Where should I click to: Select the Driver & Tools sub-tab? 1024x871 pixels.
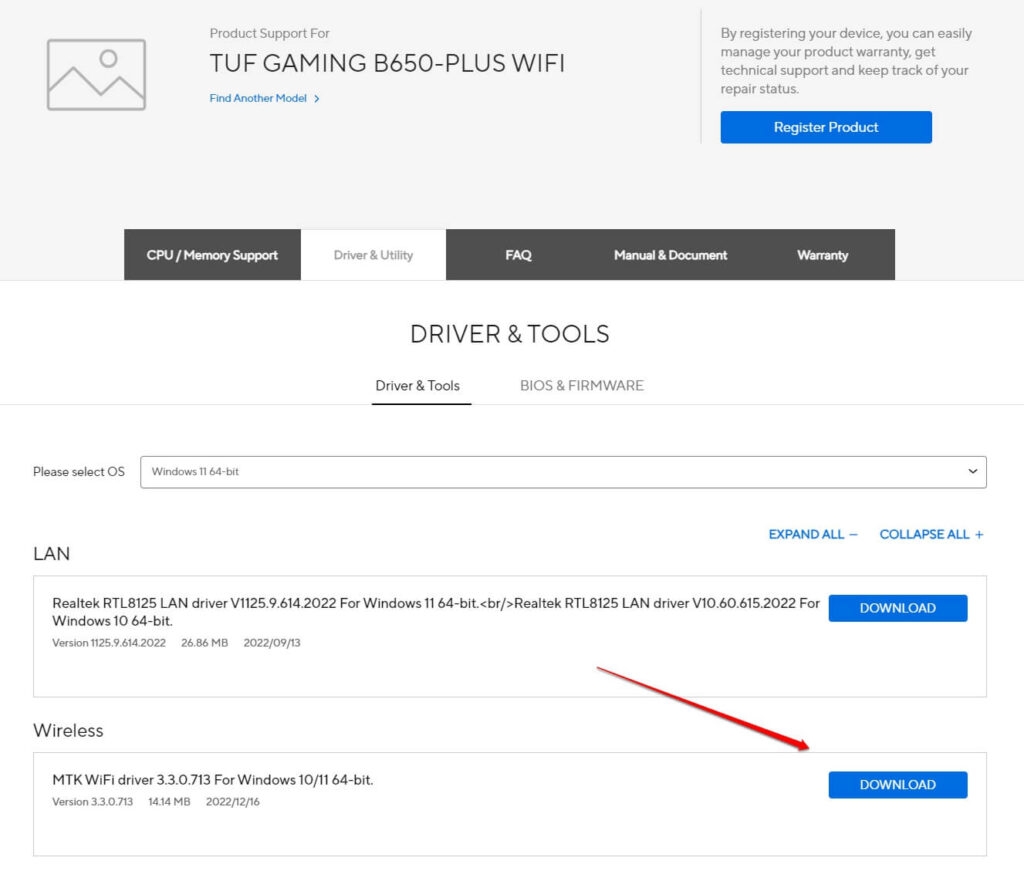point(418,386)
